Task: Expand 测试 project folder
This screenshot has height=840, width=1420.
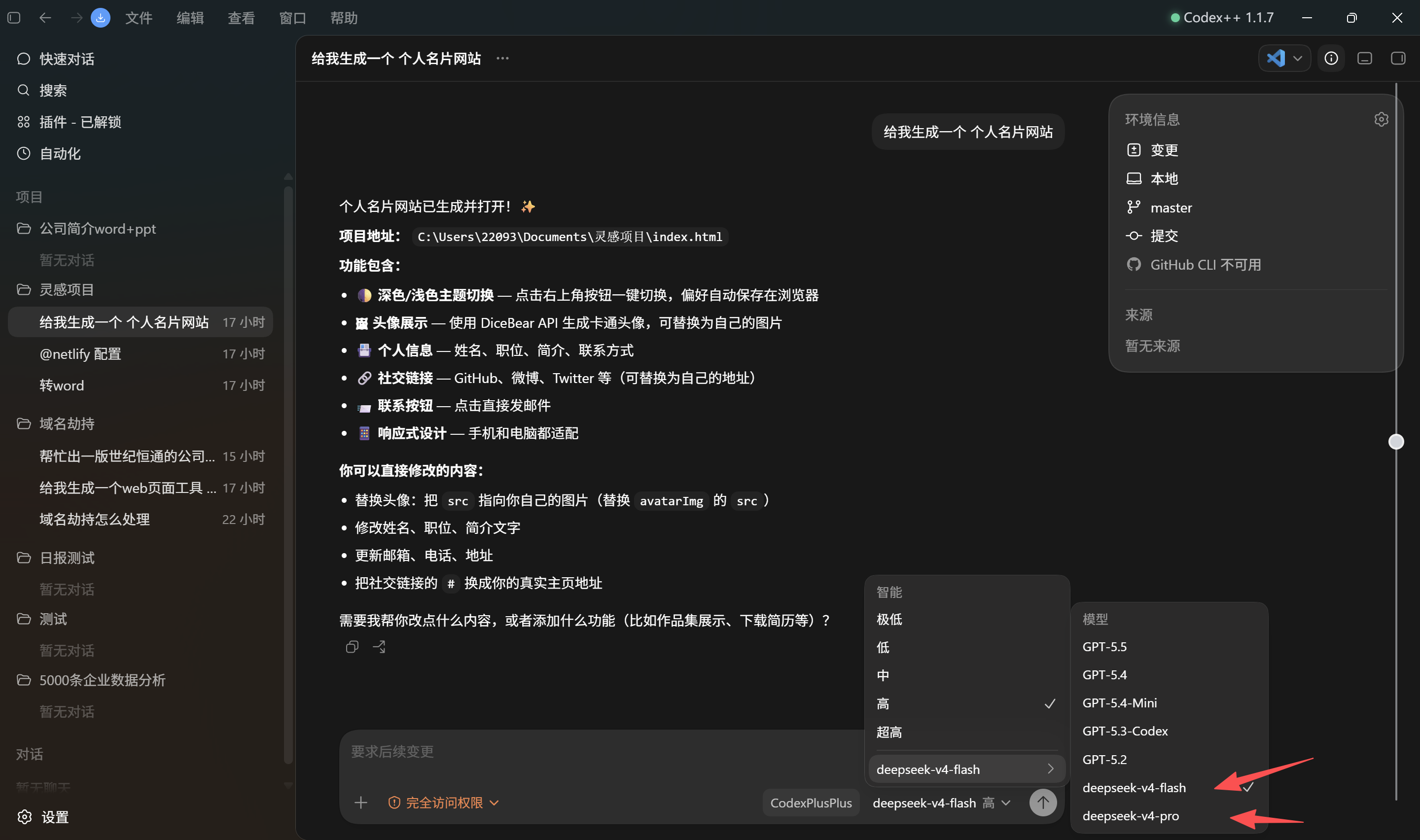Action: pos(141,619)
